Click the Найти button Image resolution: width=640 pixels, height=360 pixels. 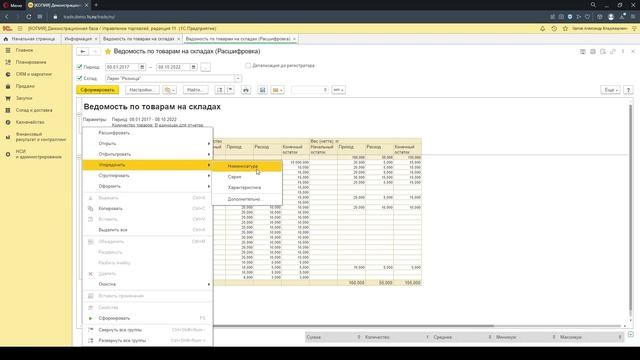(196, 90)
